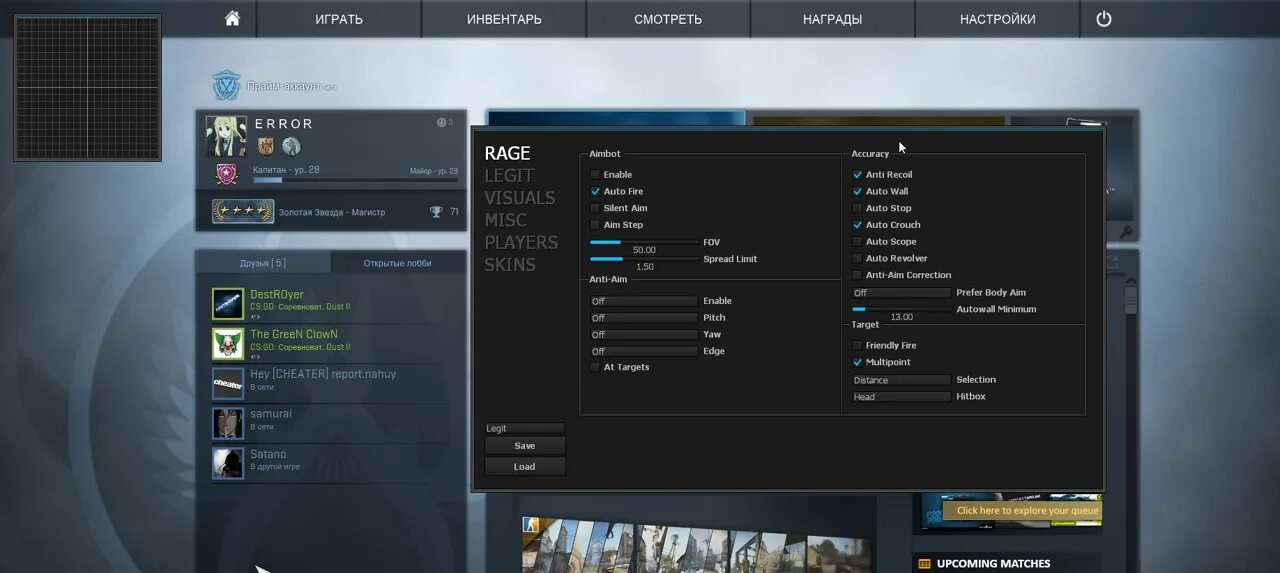Open the Pitch dropdown
Viewport: 1280px width, 573px height.
pyautogui.click(x=644, y=318)
